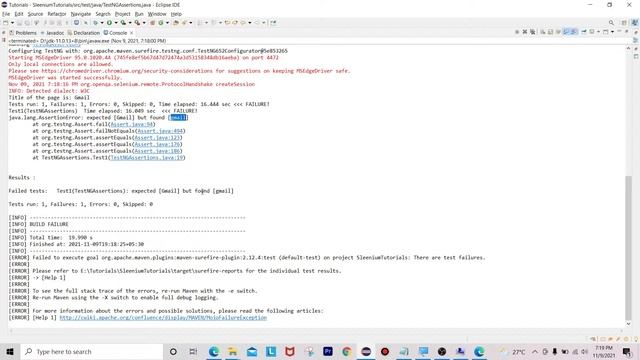Click the console scrollbar up arrow
The image size is (640, 360).
(x=629, y=49)
